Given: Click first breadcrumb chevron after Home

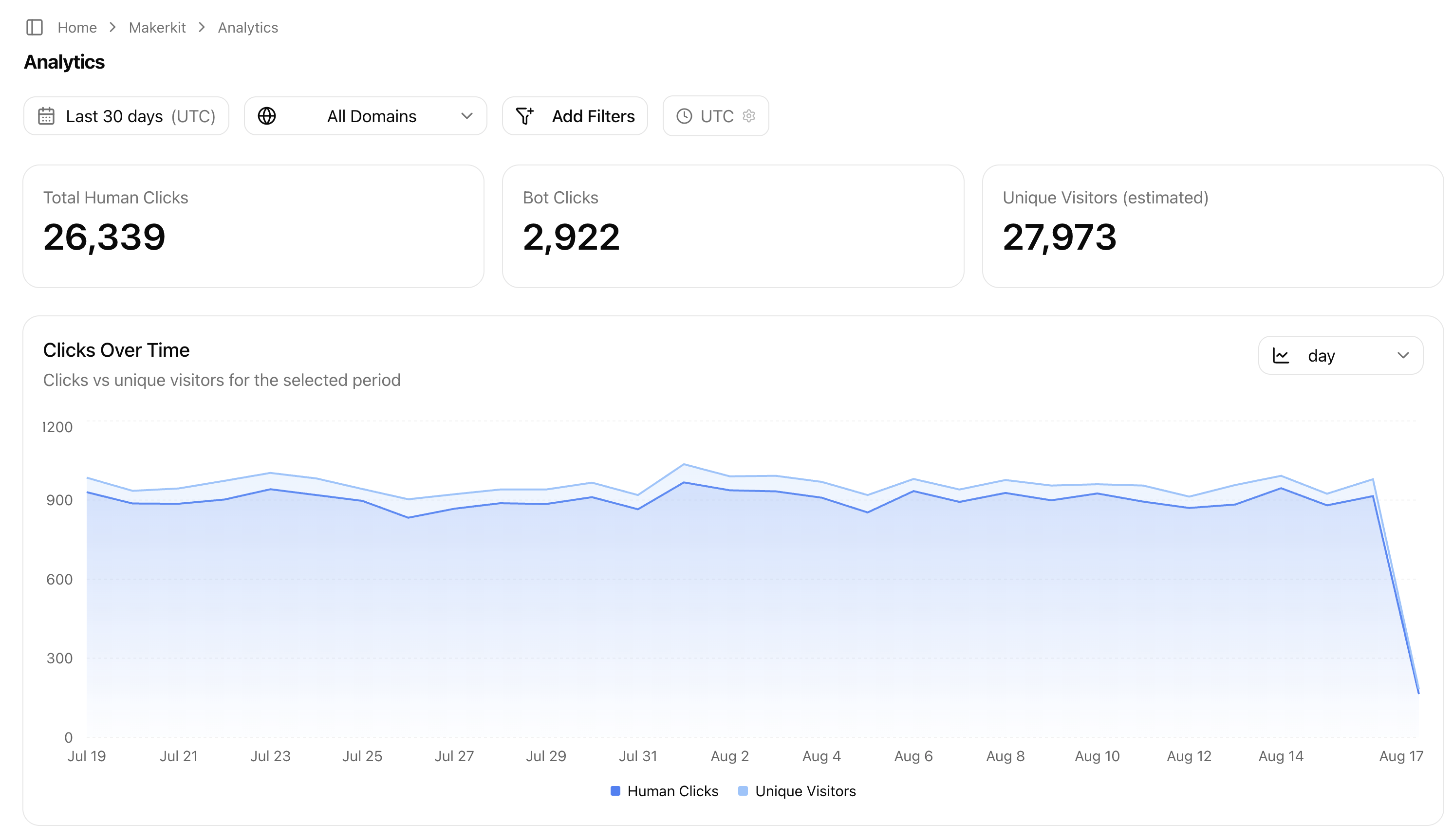Looking at the screenshot, I should [112, 27].
